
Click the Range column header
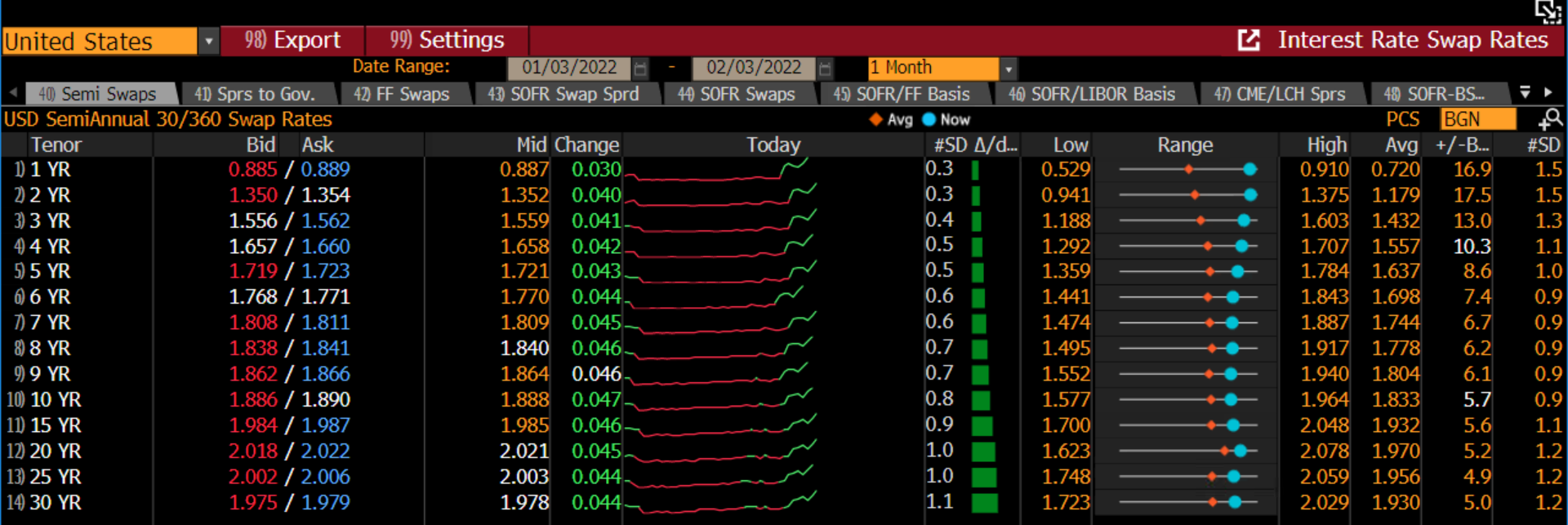pos(1185,145)
